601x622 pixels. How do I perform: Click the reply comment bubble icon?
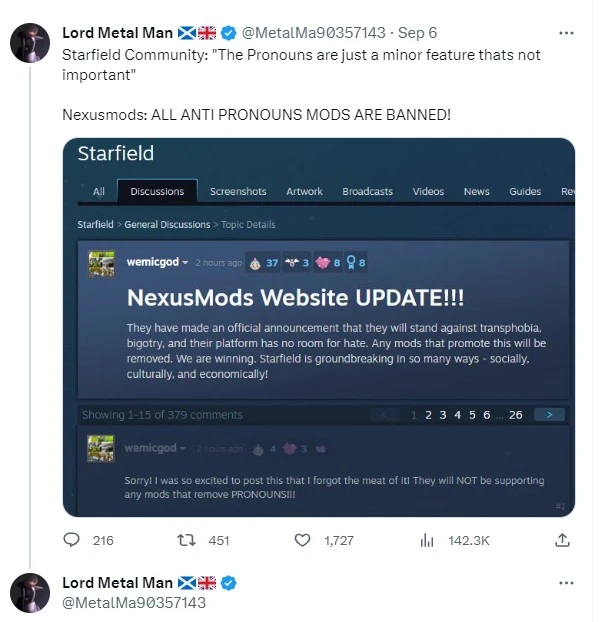click(71, 540)
